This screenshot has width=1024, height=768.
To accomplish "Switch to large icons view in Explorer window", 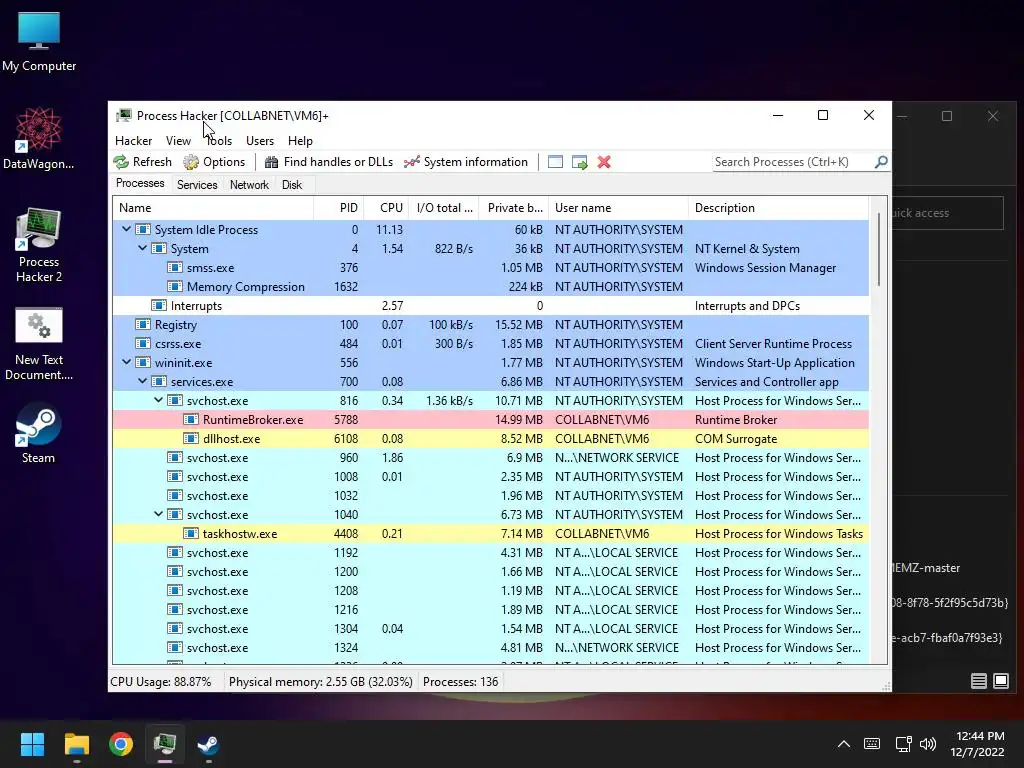I will 1000,681.
